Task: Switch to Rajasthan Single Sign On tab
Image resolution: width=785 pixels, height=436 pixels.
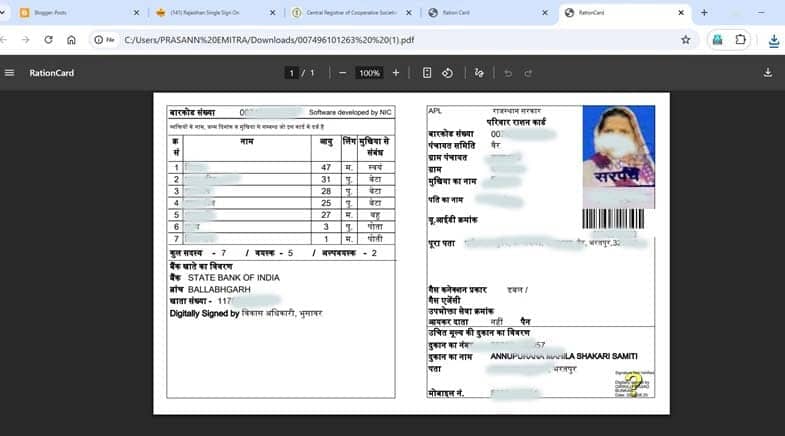Action: [210, 13]
